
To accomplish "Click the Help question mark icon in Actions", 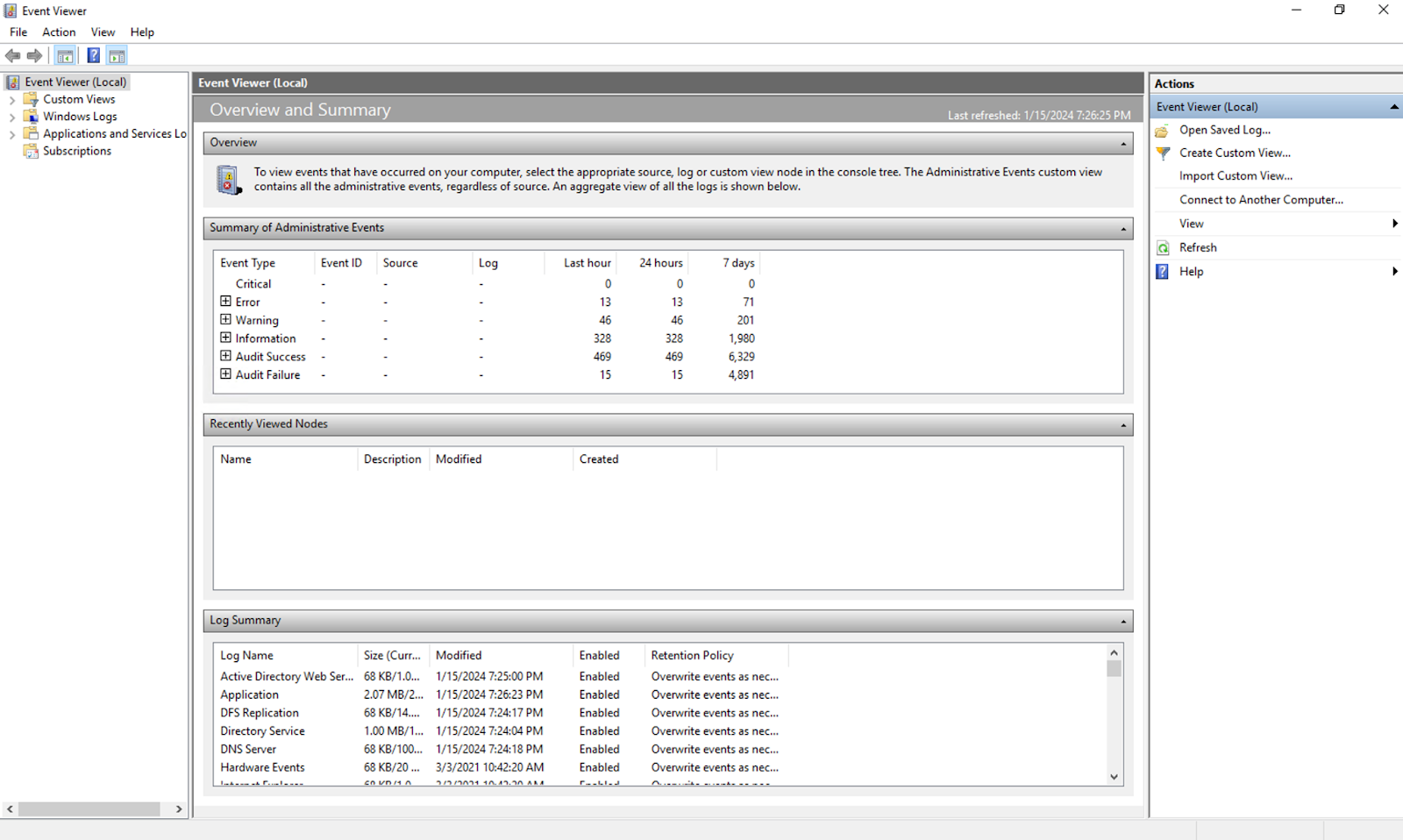I will (x=1163, y=272).
